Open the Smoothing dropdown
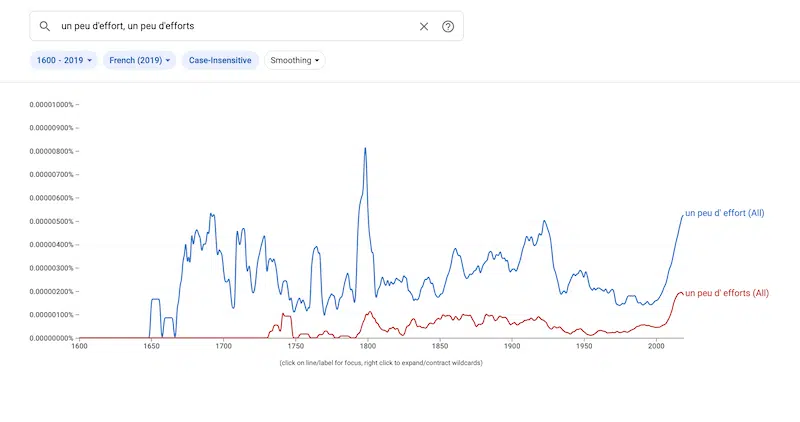 coord(294,61)
